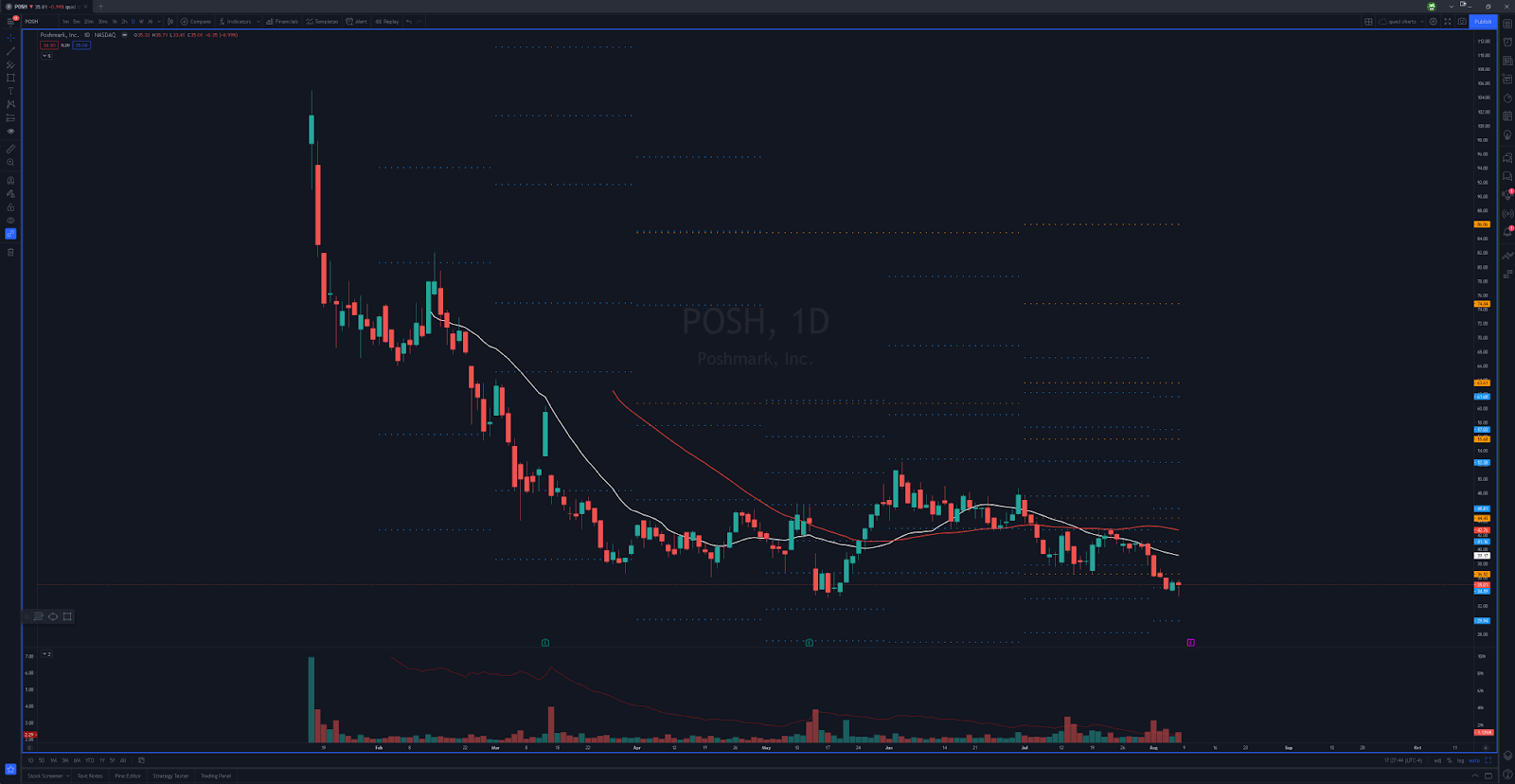This screenshot has width=1515, height=784.
Task: Toggle stay in drawing mode
Action: click(10, 193)
